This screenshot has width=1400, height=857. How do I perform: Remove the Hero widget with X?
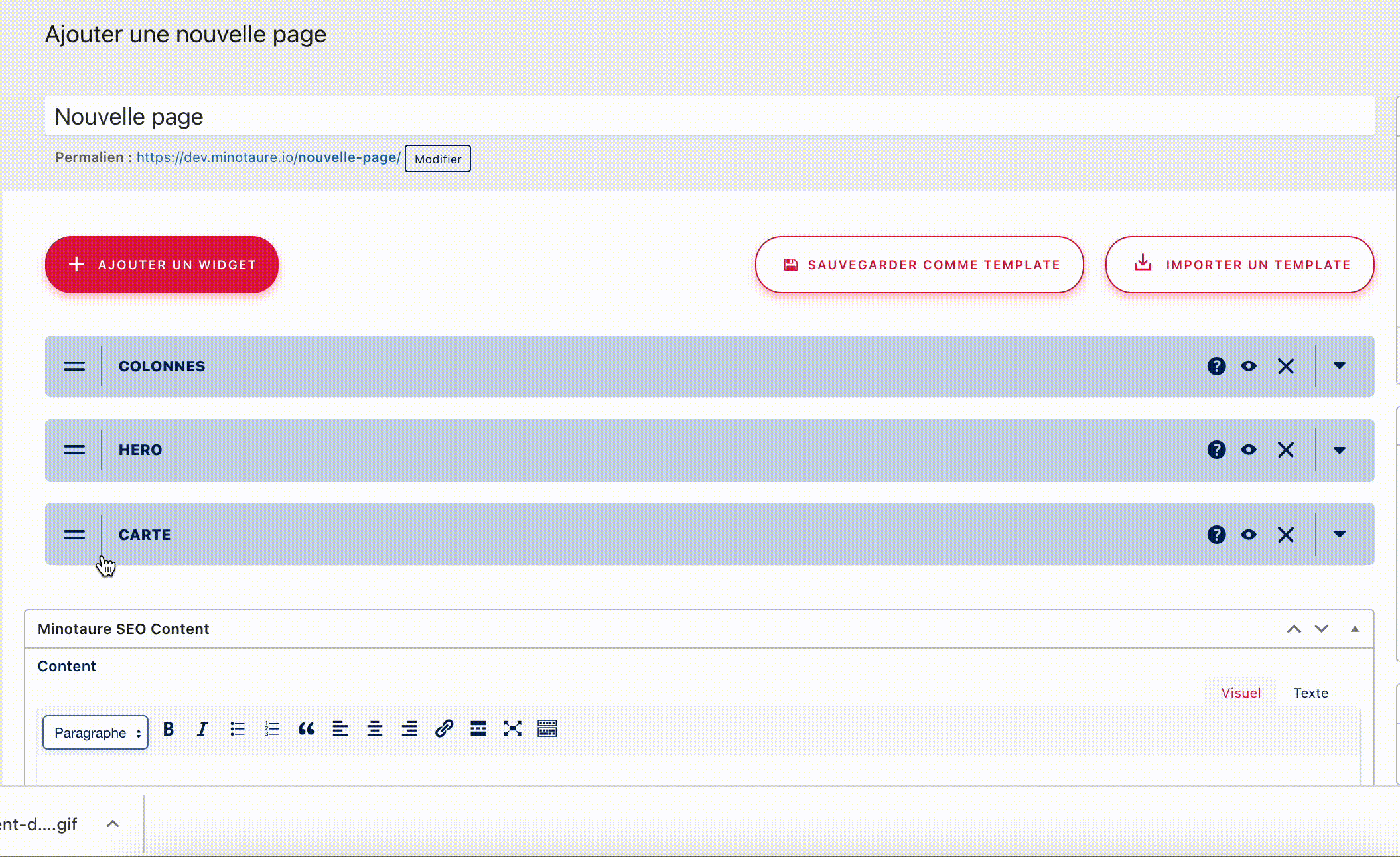tap(1286, 450)
